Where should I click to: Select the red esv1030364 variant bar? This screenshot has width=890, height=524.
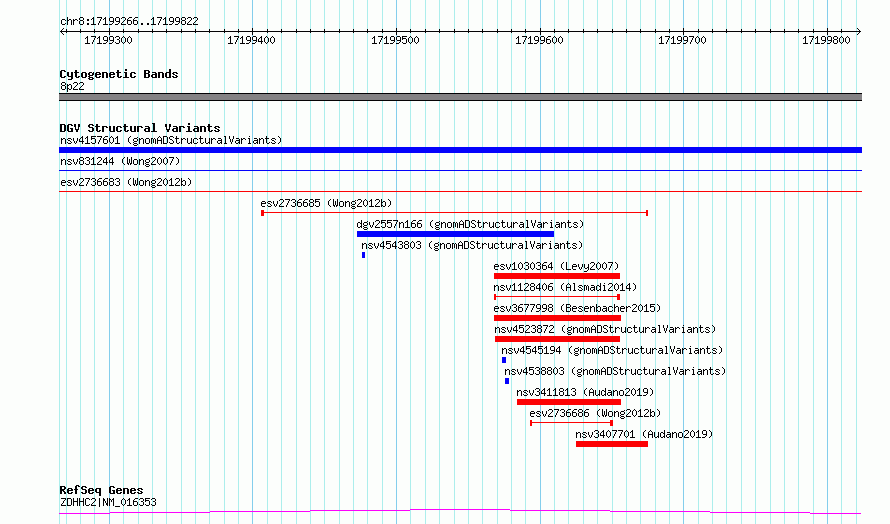click(557, 276)
